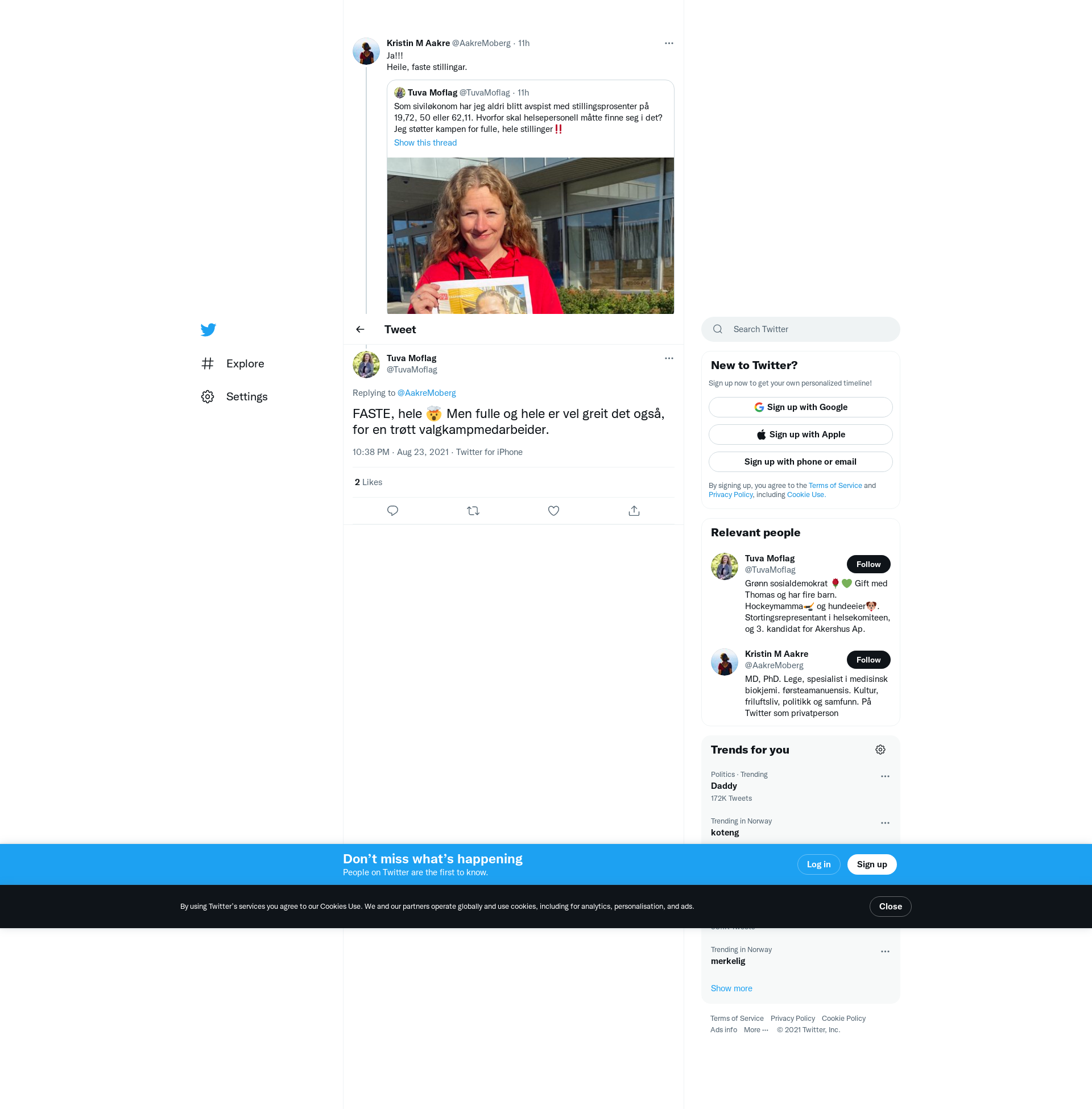View the 2 Likes list
This screenshot has height=1109, width=1092.
click(368, 483)
